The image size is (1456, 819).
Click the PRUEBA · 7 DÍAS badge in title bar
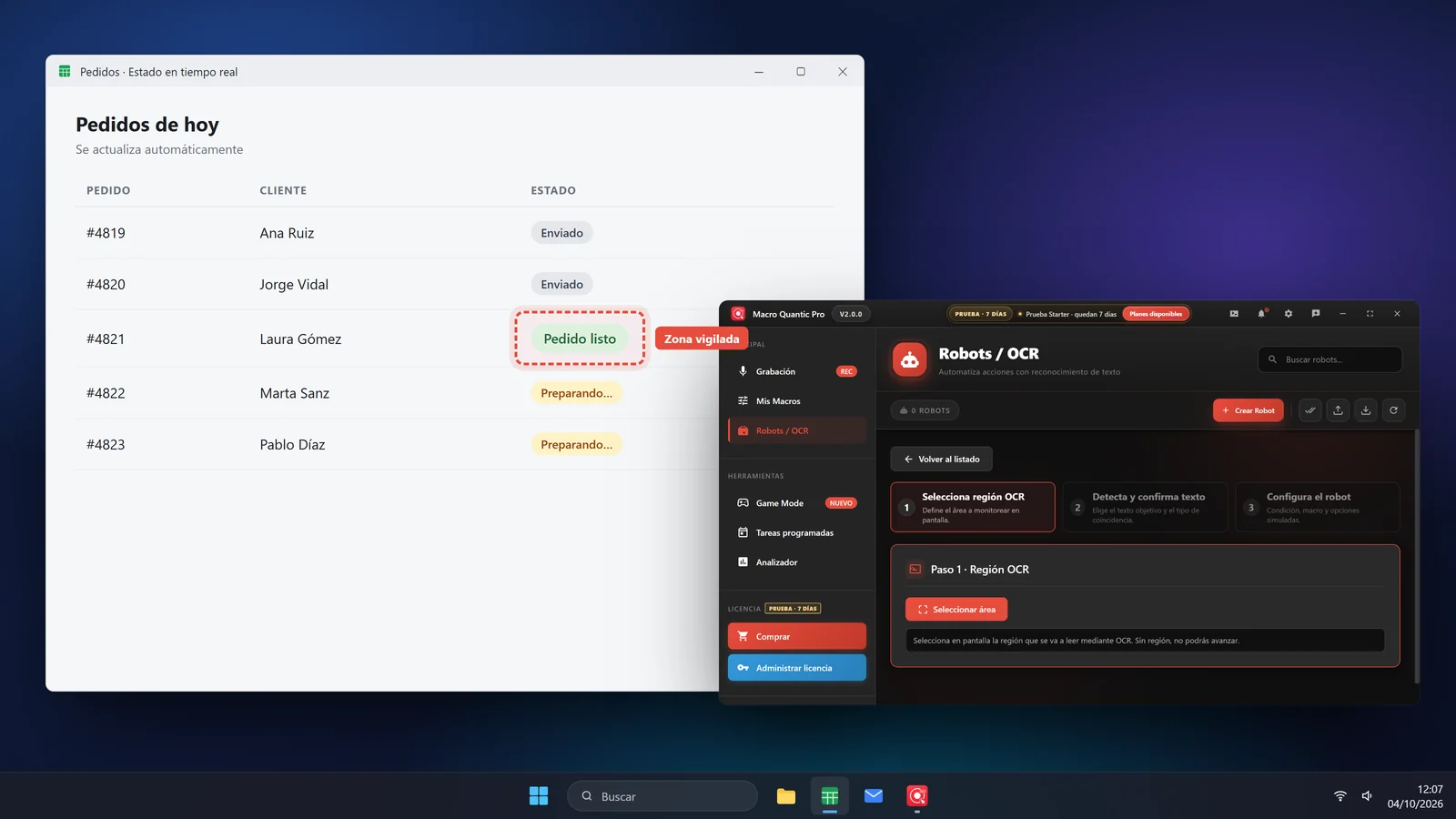[980, 314]
